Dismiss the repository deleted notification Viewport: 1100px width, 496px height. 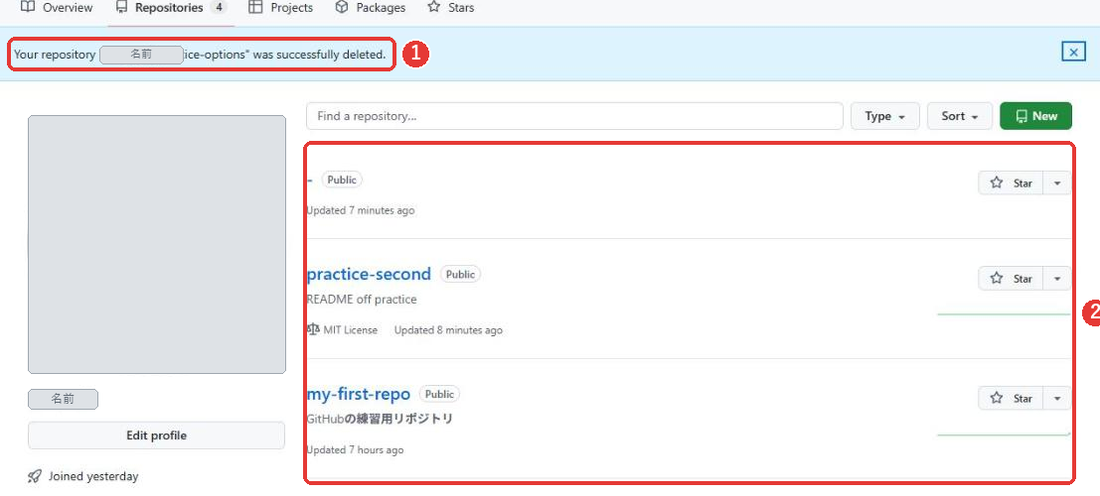click(1073, 52)
